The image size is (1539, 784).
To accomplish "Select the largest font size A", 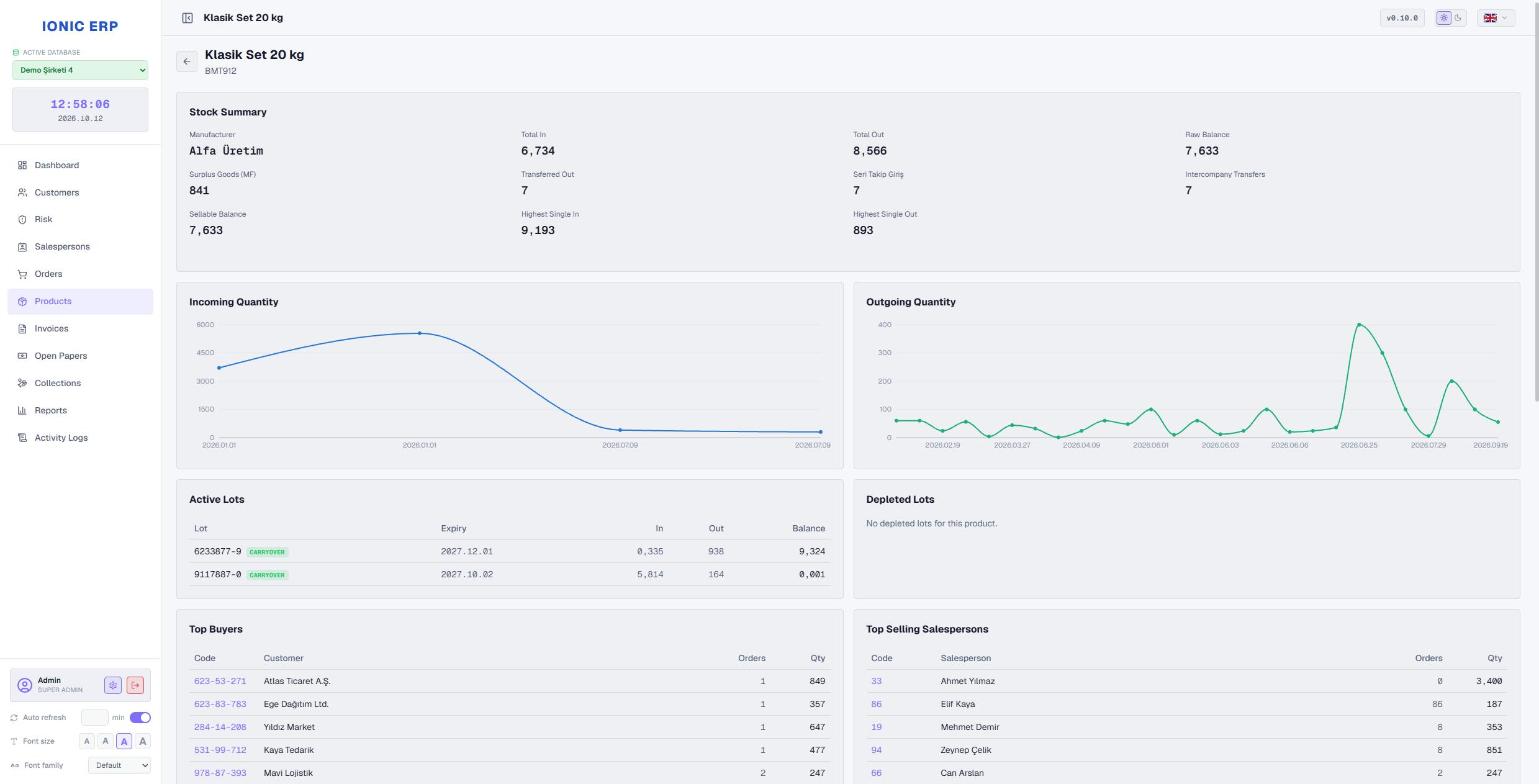I will pos(142,741).
